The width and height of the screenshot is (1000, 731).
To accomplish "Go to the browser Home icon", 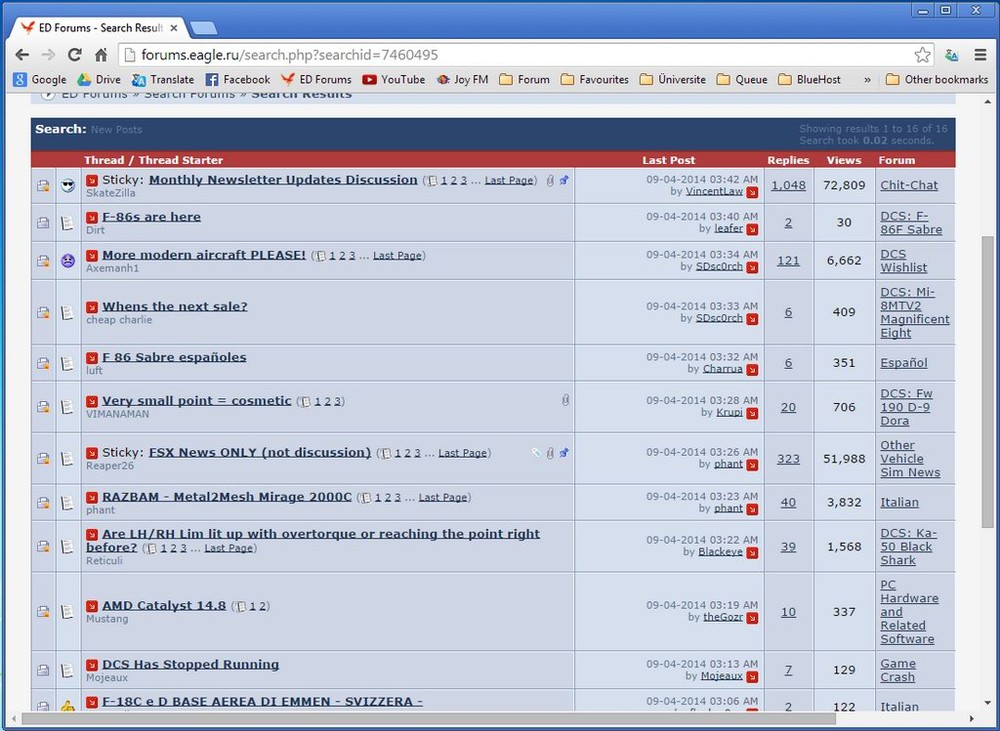I will tap(101, 55).
